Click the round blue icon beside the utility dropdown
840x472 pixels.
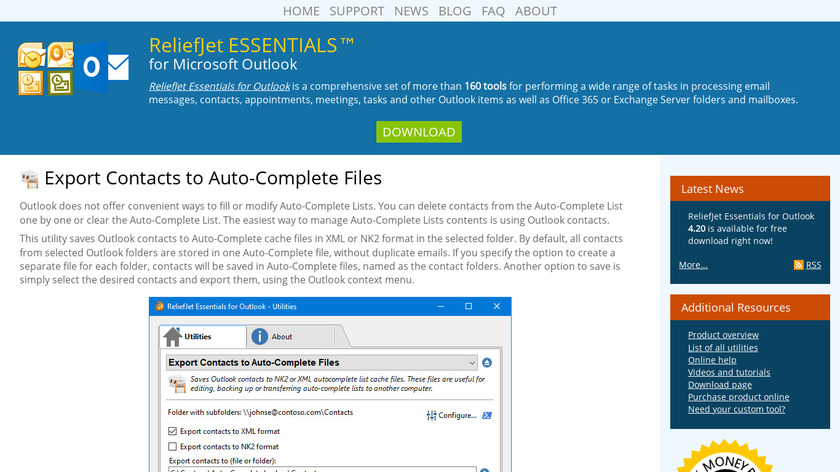point(486,363)
